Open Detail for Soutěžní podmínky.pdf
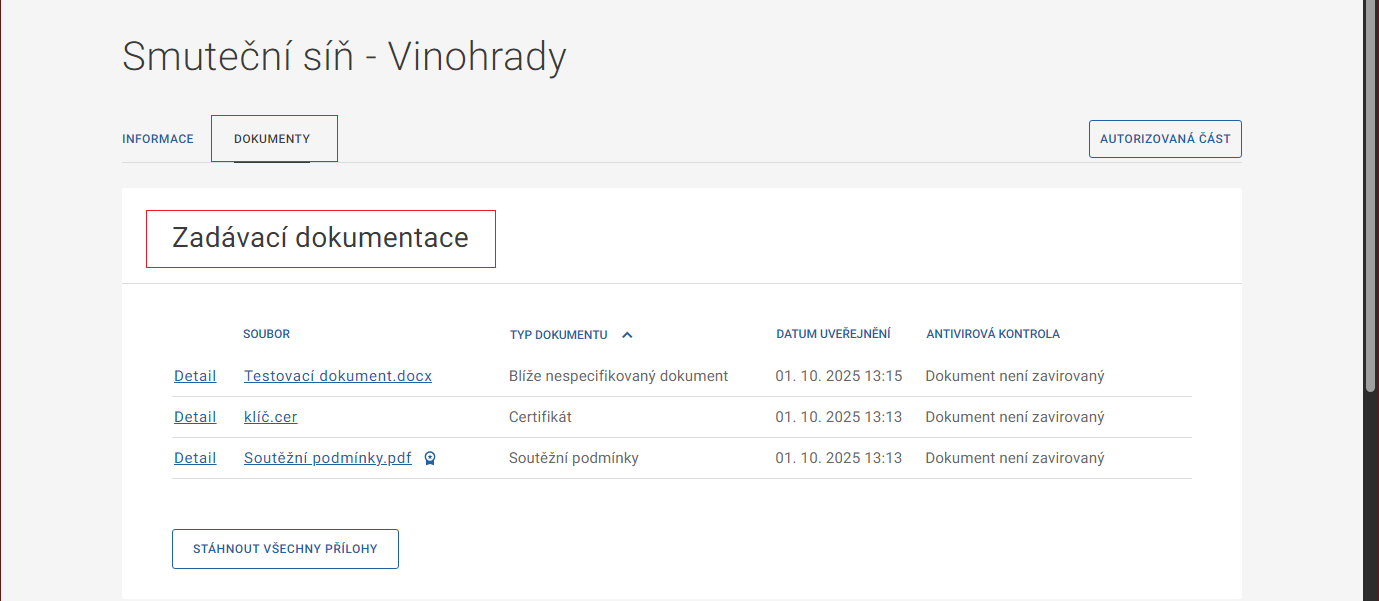 pos(195,458)
